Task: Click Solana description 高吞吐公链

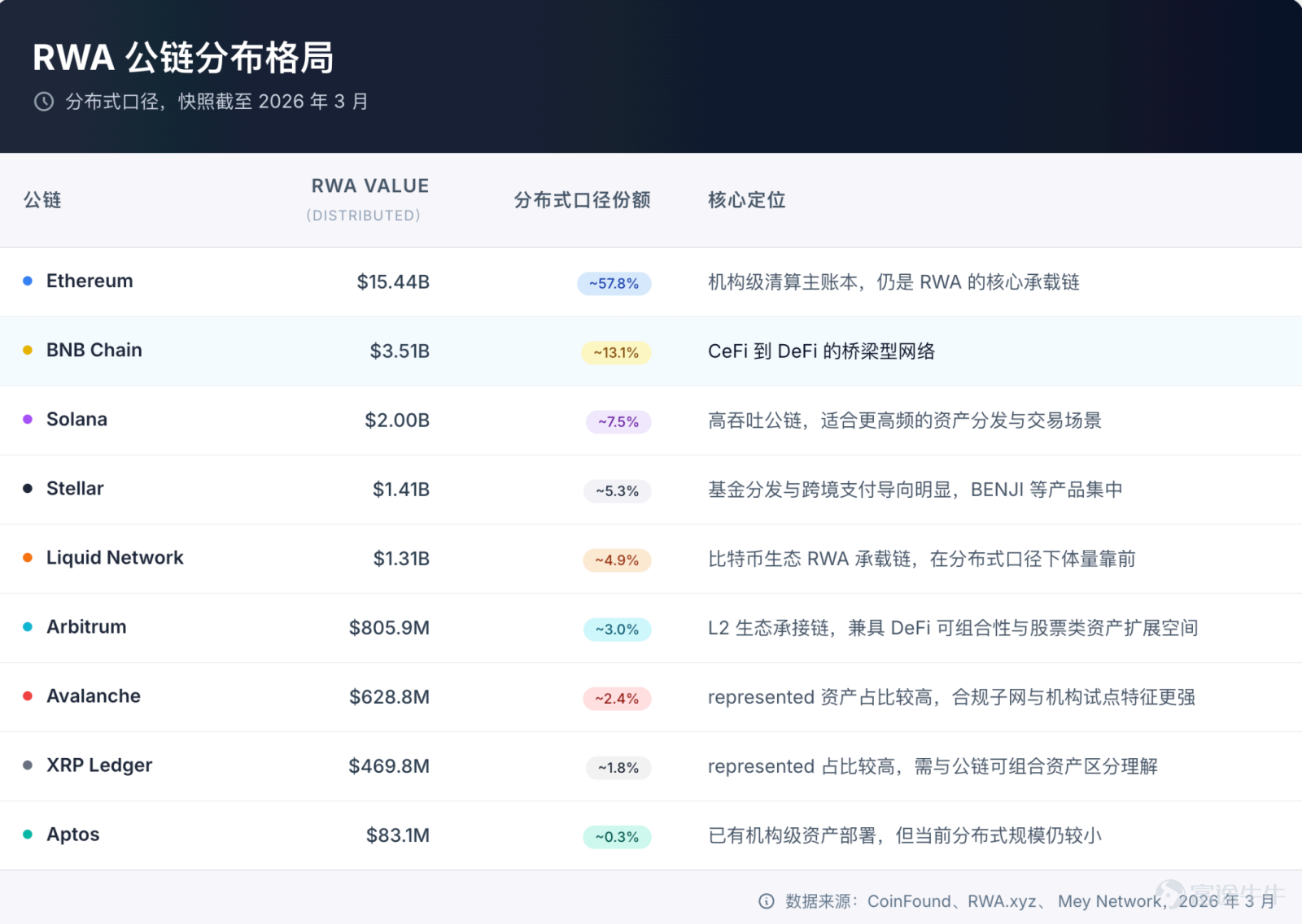Action: pyautogui.click(x=904, y=421)
